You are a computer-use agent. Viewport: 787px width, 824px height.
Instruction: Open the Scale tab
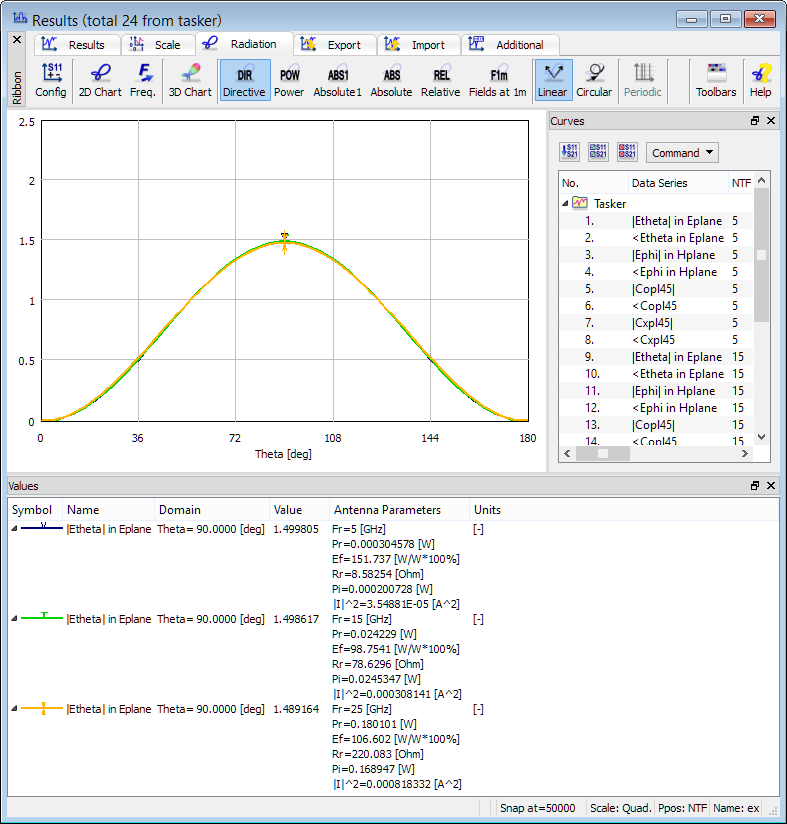(158, 45)
